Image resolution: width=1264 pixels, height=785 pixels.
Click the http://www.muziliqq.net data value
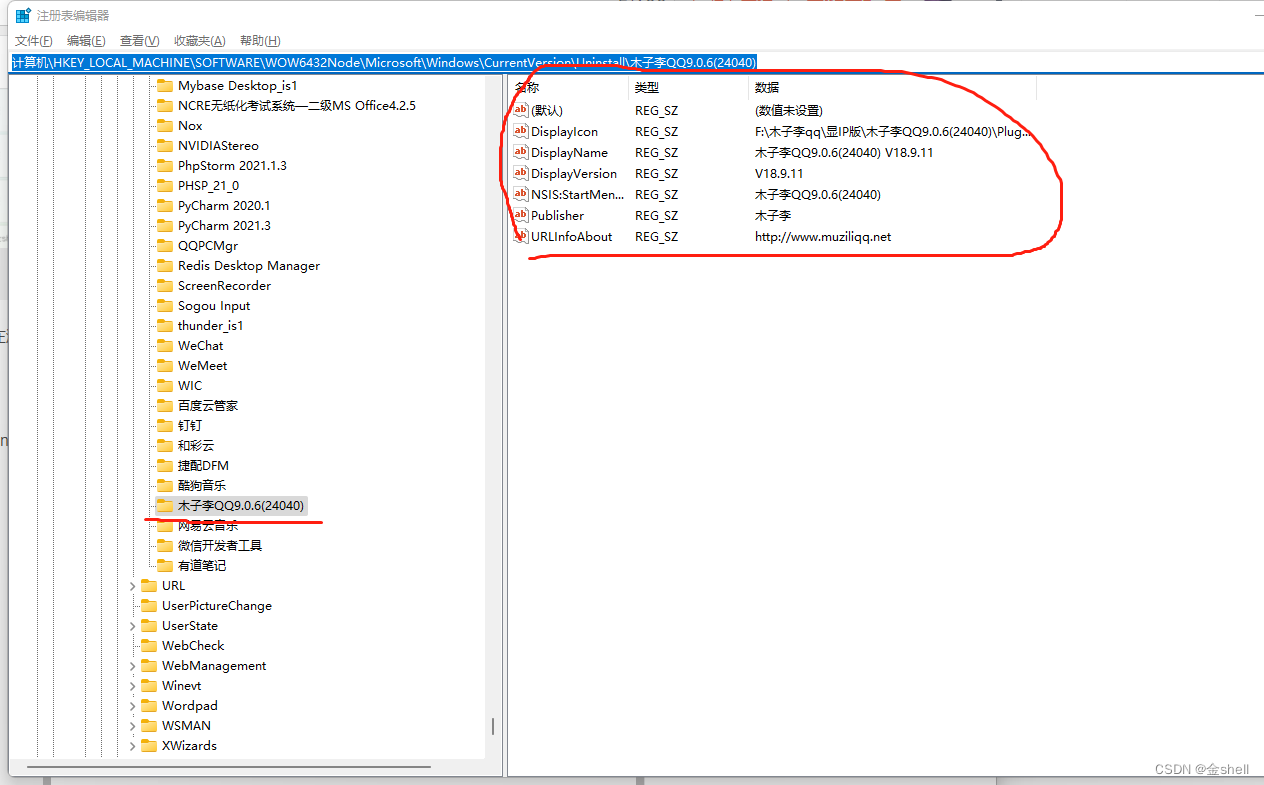822,237
